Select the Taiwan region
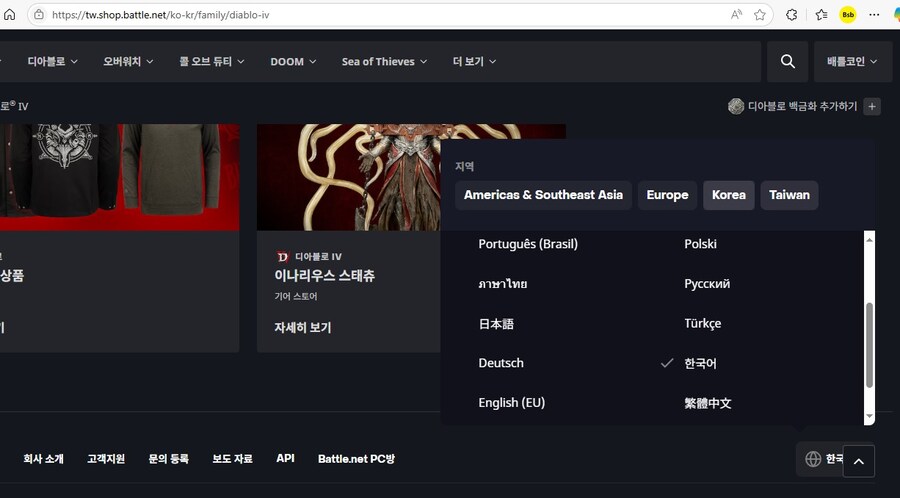The image size is (900, 498). coord(789,195)
